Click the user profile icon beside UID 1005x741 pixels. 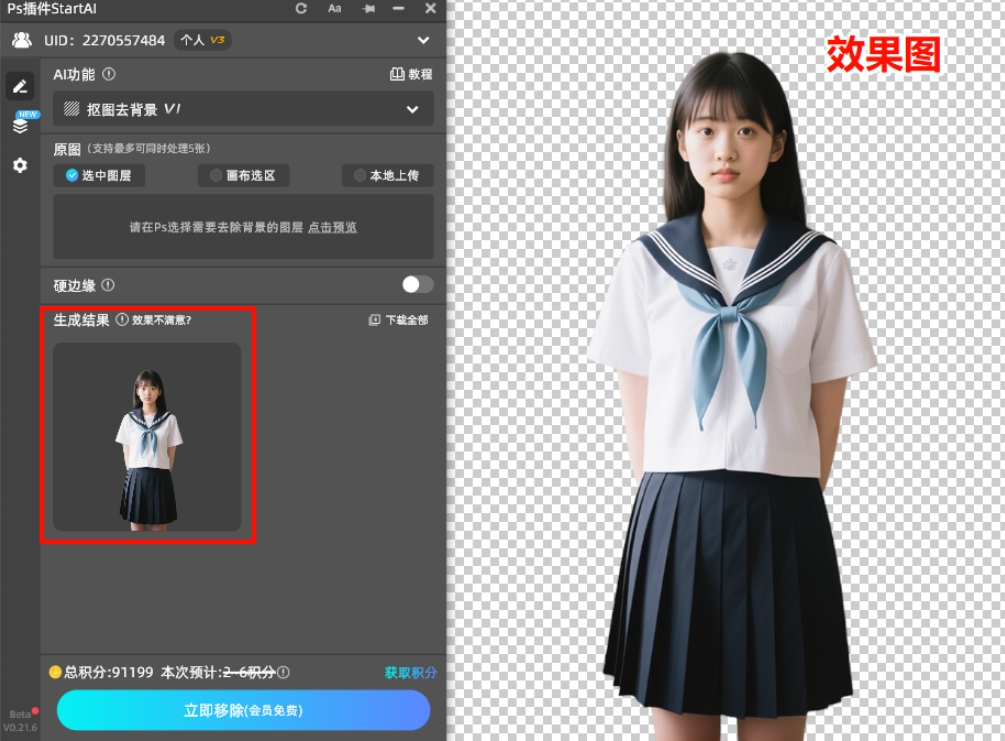22,41
